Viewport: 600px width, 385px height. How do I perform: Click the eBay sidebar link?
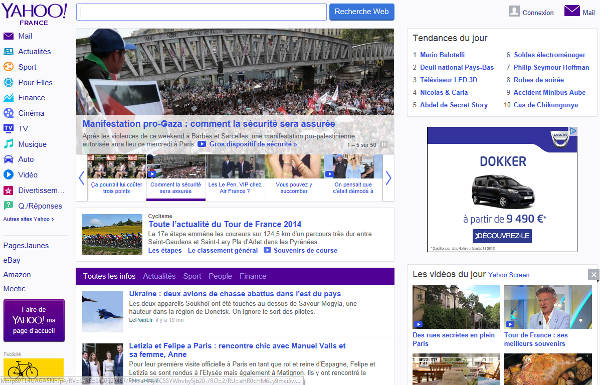[x=11, y=260]
